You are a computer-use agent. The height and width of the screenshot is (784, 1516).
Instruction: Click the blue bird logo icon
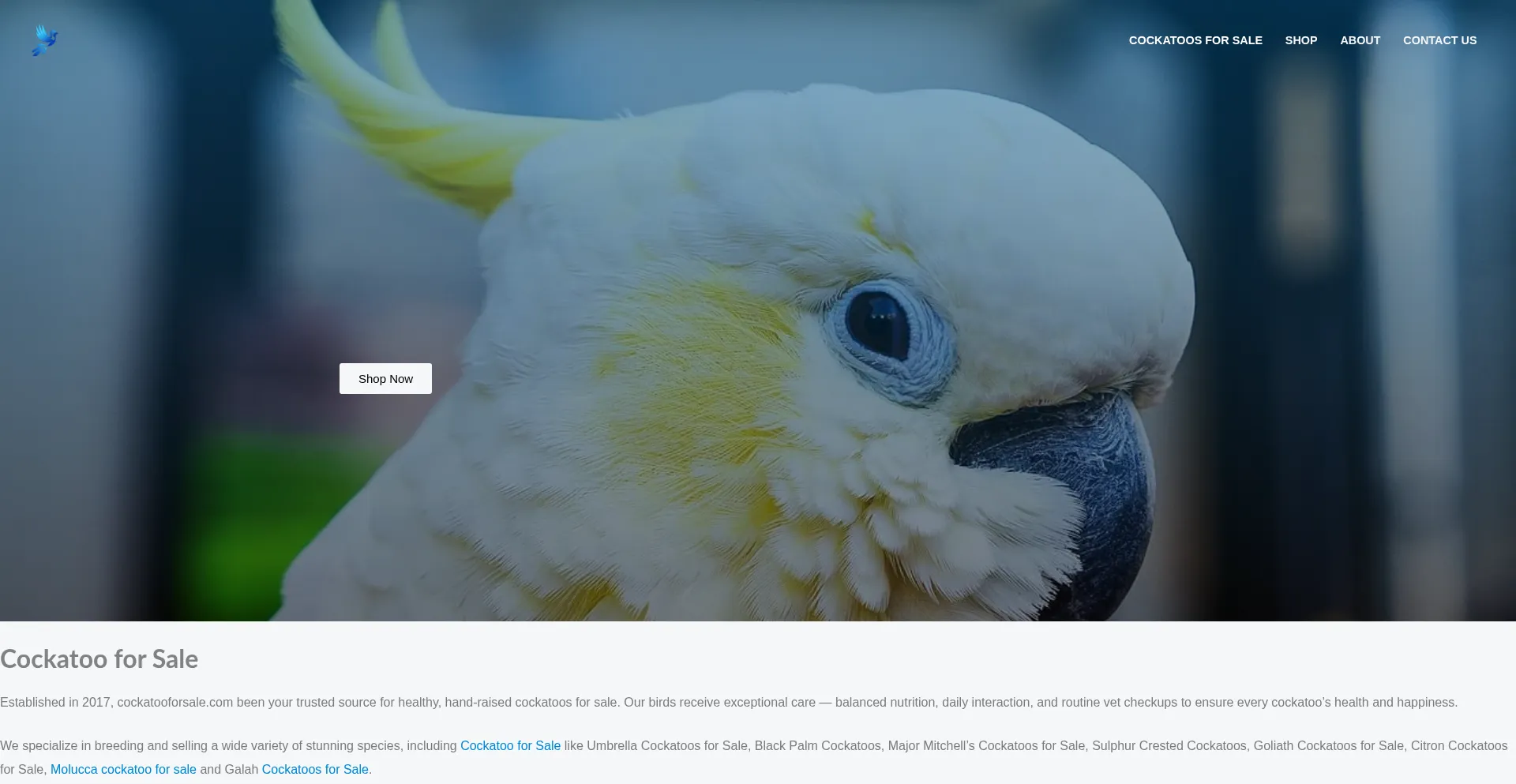pos(45,40)
